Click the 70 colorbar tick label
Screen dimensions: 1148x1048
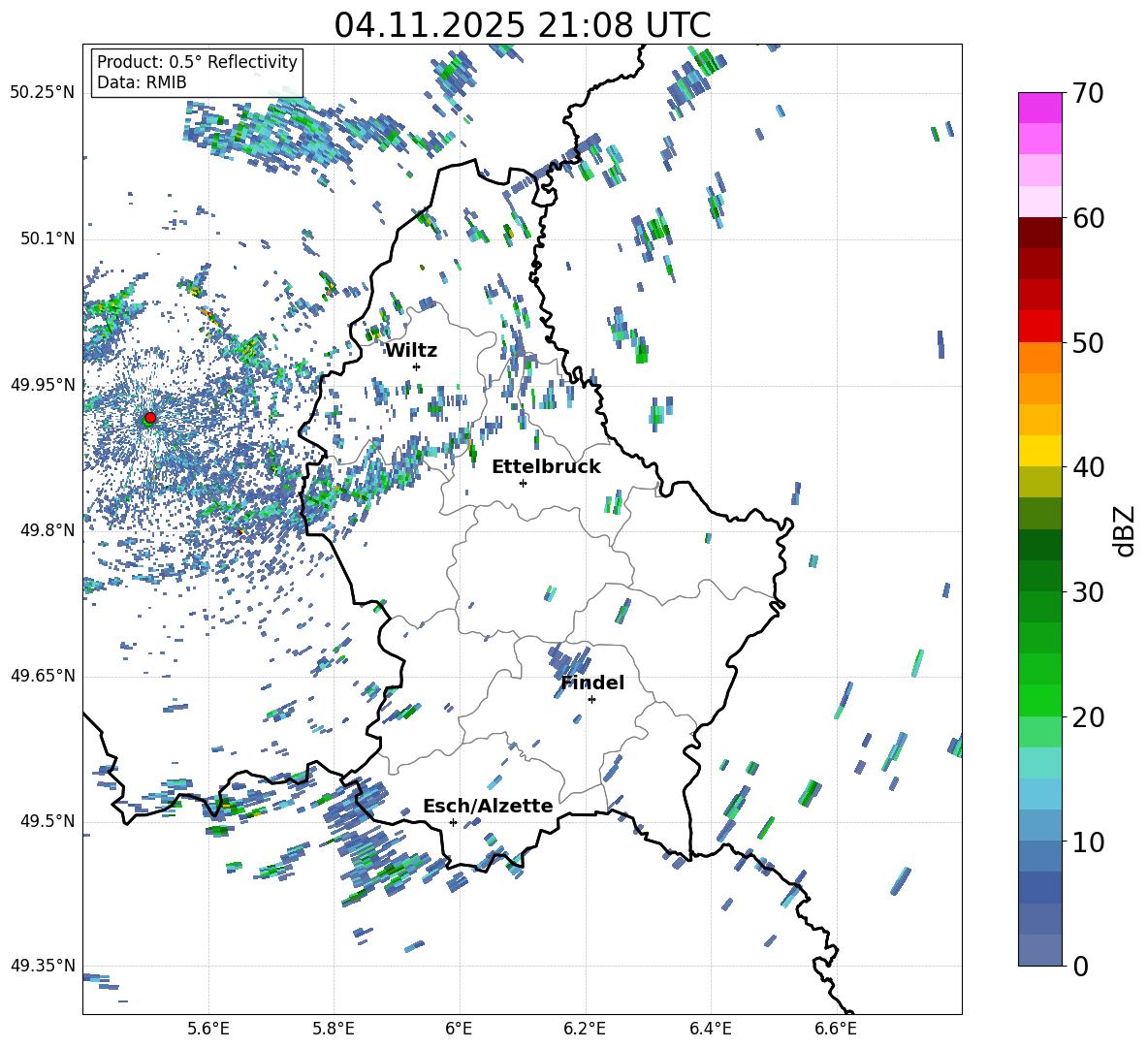(1087, 93)
